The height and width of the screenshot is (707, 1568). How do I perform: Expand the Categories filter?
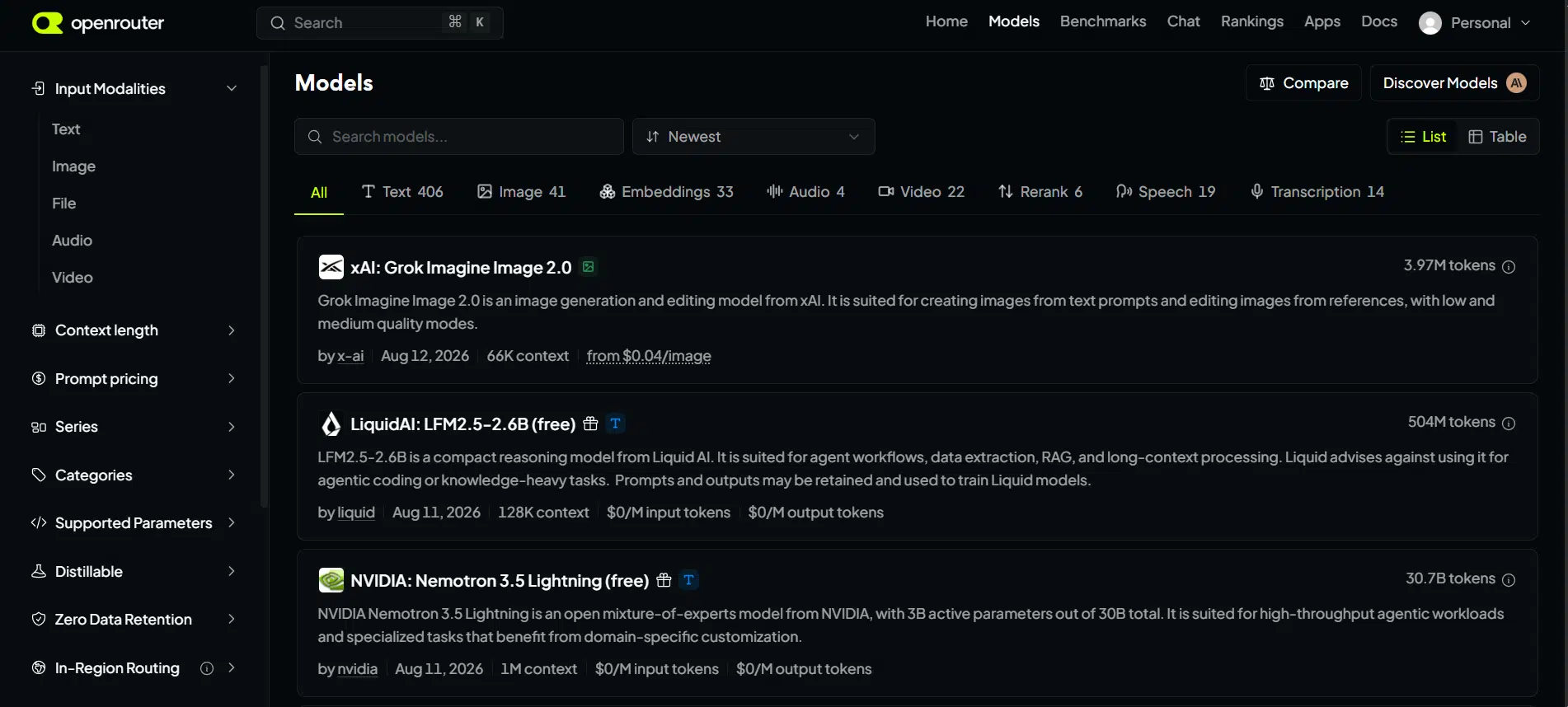pos(134,475)
